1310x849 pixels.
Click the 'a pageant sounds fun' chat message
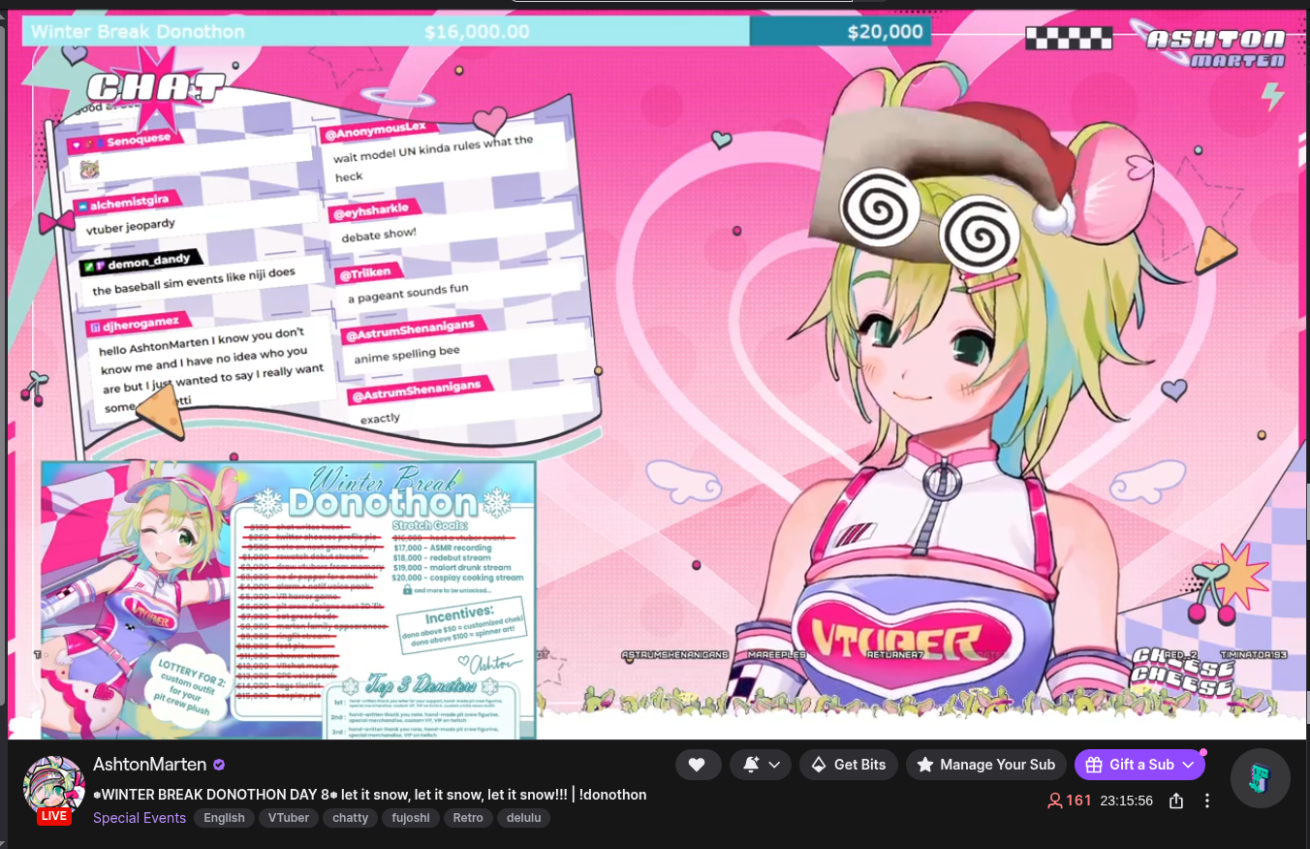click(x=408, y=295)
